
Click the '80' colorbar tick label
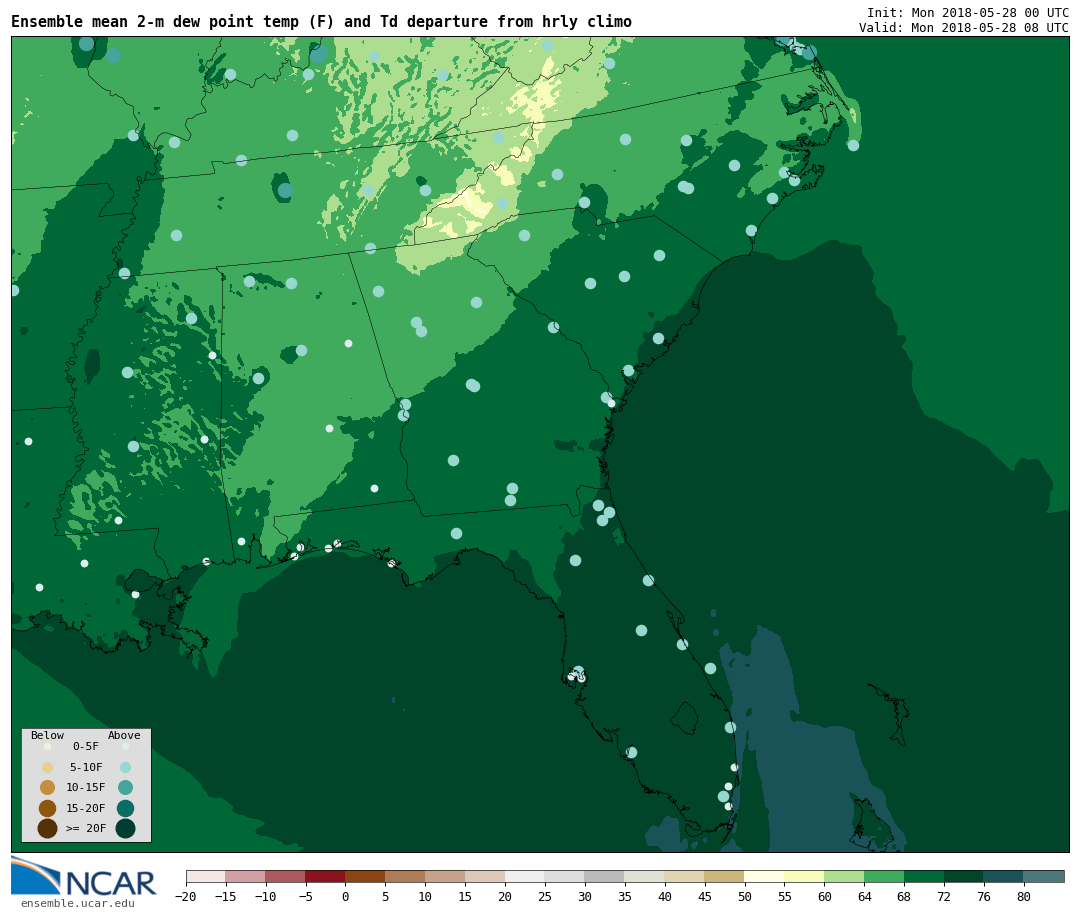[x=1024, y=896]
